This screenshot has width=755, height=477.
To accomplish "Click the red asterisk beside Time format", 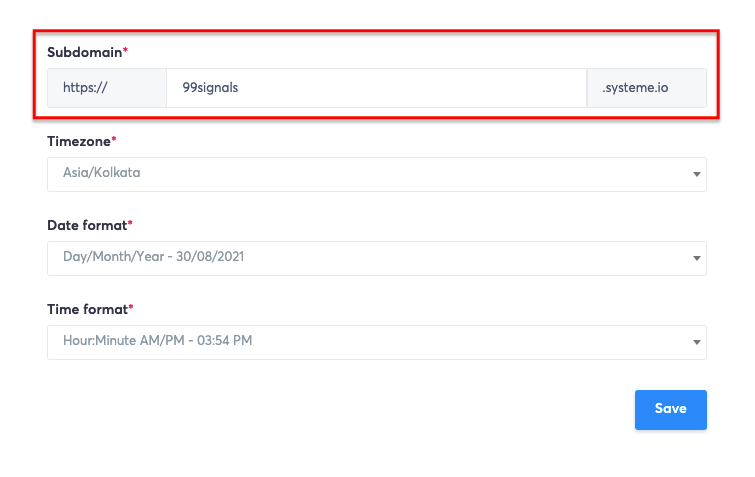I will point(130,309).
